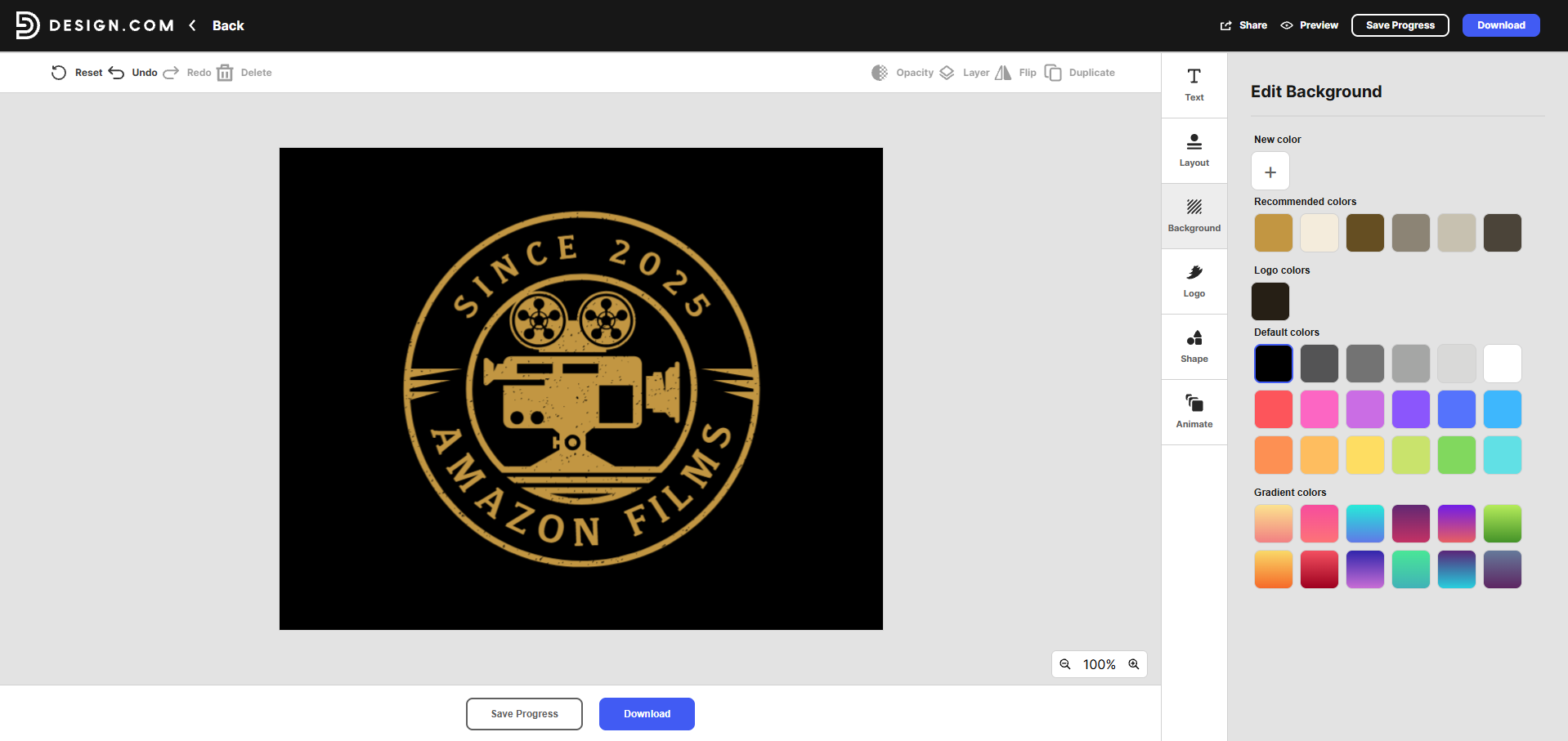The width and height of the screenshot is (1568, 741).
Task: Click the 100% zoom level value
Action: pos(1100,664)
